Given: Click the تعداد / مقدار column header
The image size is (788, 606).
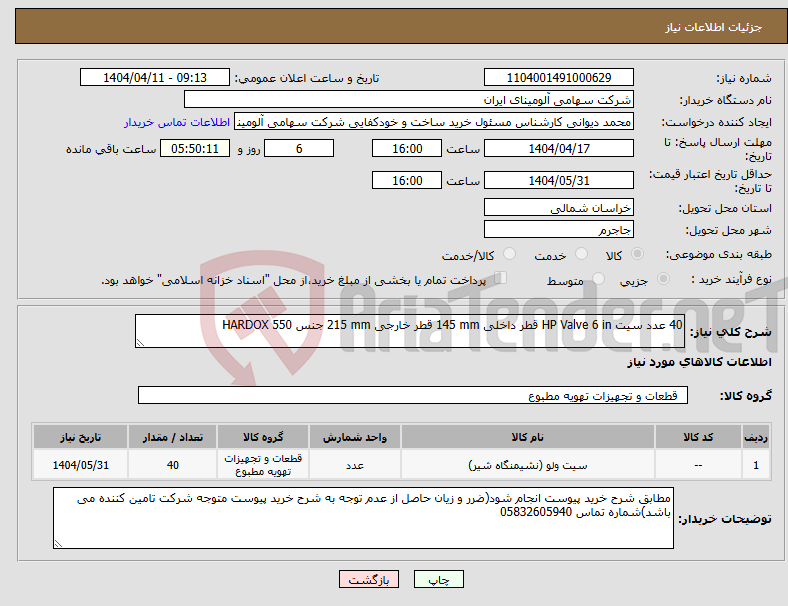Looking at the screenshot, I should pos(172,437).
